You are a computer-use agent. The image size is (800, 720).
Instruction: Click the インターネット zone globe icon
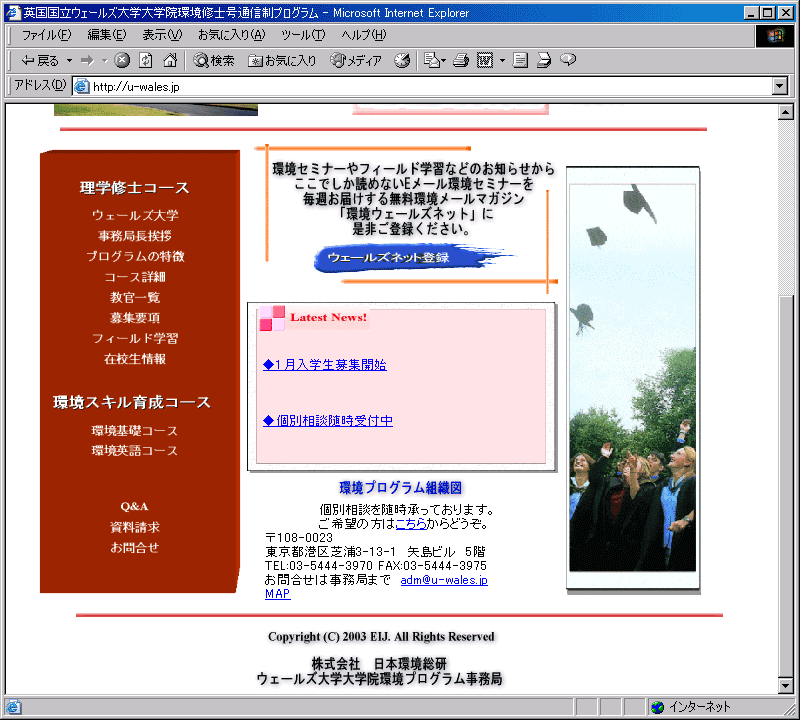pyautogui.click(x=658, y=707)
